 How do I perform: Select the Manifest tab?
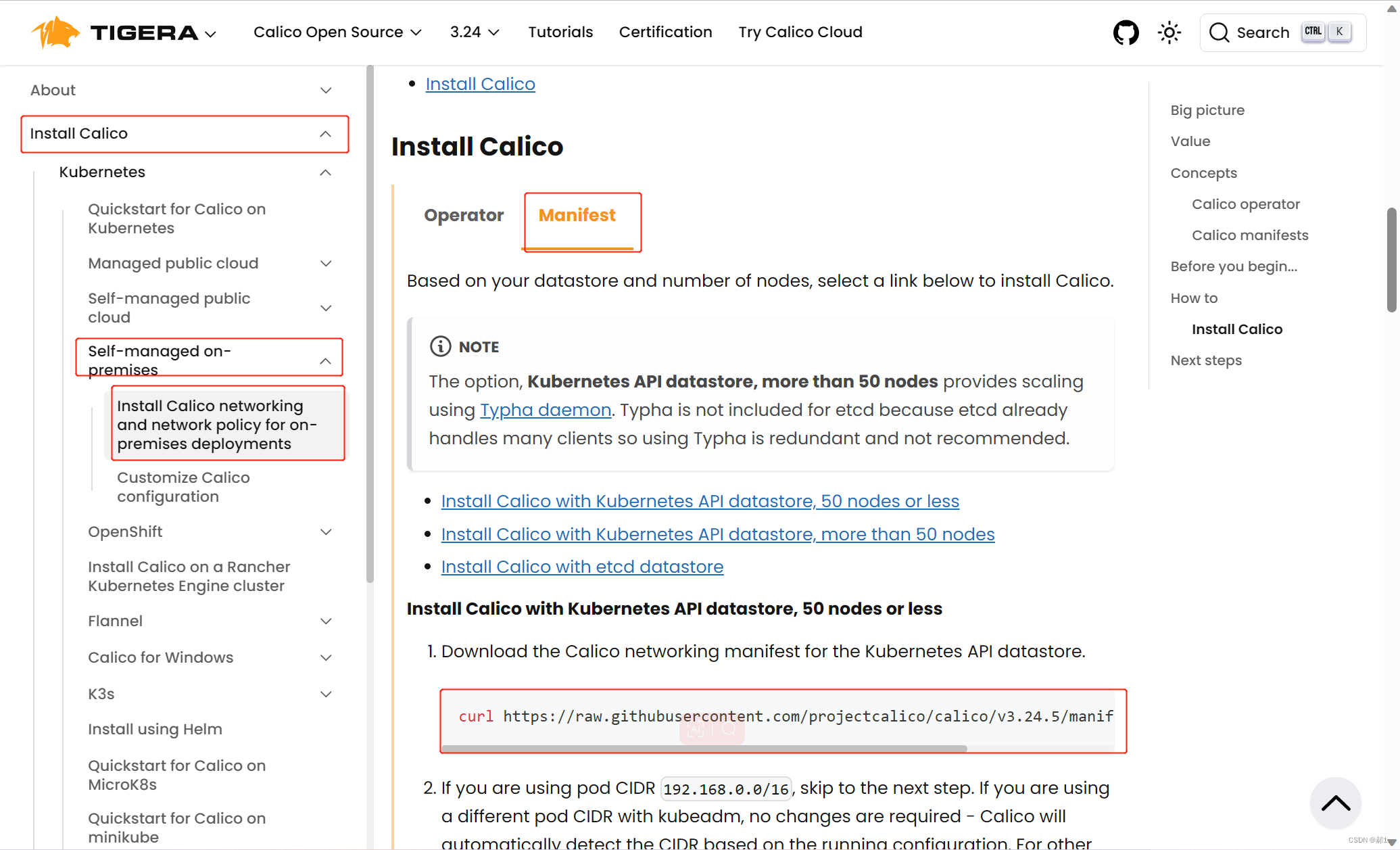[577, 216]
